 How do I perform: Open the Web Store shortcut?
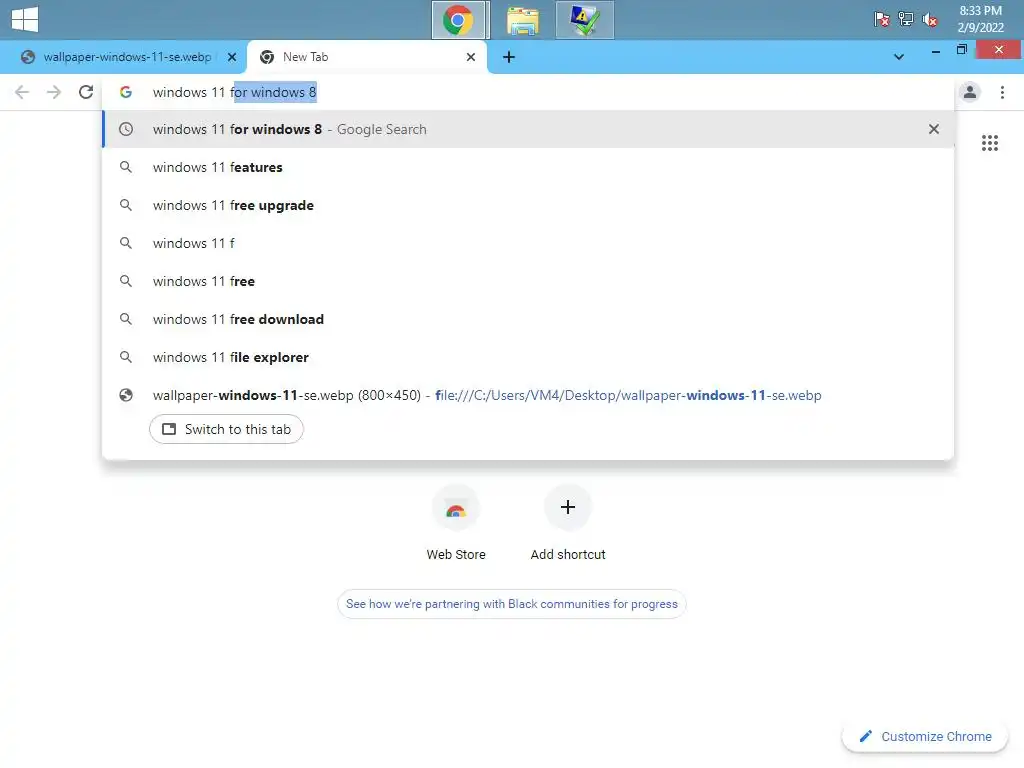tap(456, 524)
